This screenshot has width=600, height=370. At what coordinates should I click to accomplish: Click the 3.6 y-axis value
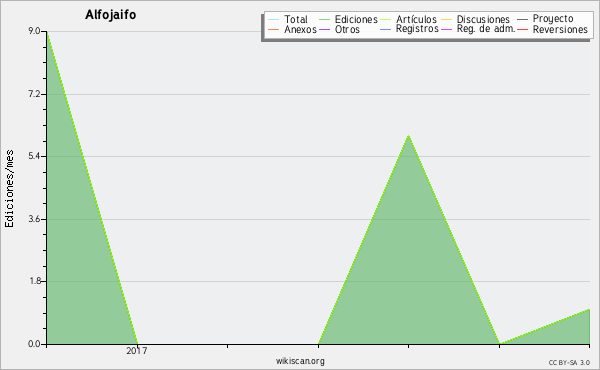(34, 219)
